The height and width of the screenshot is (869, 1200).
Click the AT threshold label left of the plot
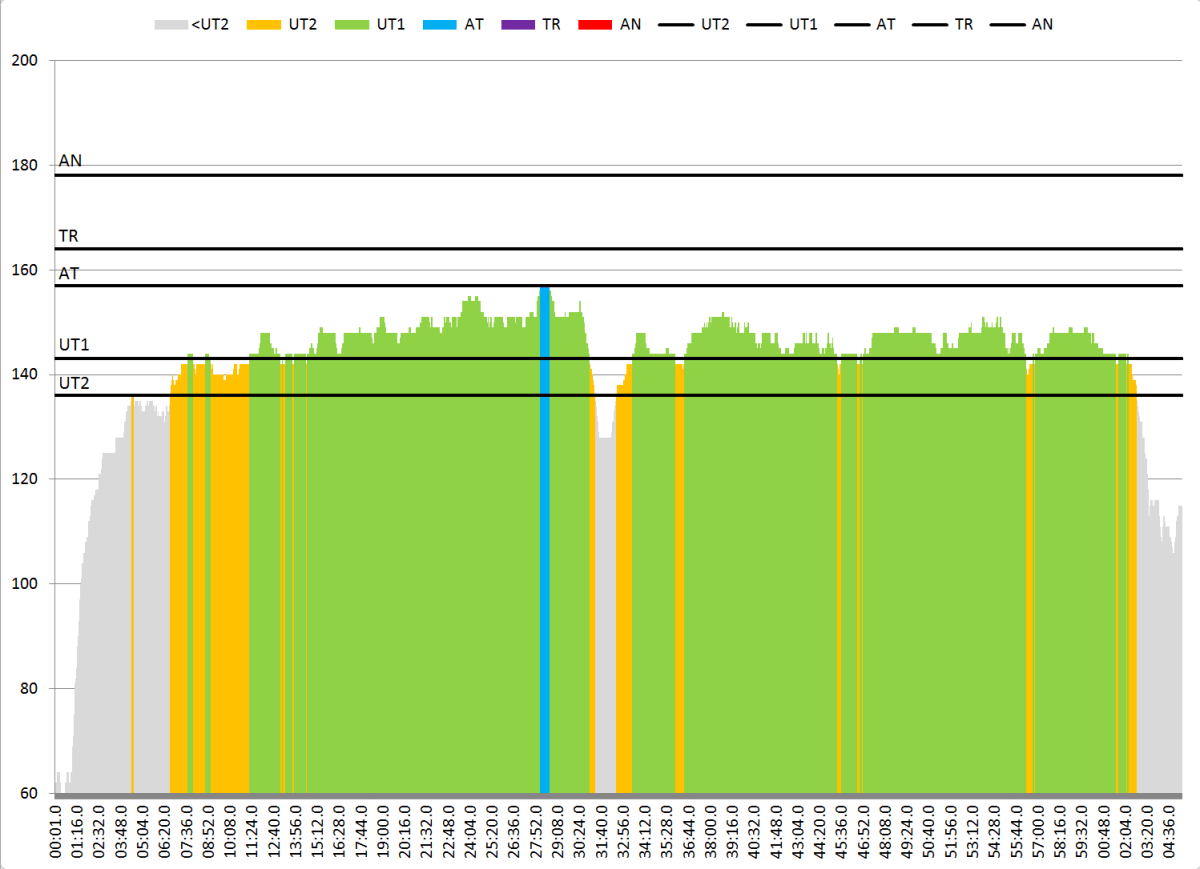point(69,273)
